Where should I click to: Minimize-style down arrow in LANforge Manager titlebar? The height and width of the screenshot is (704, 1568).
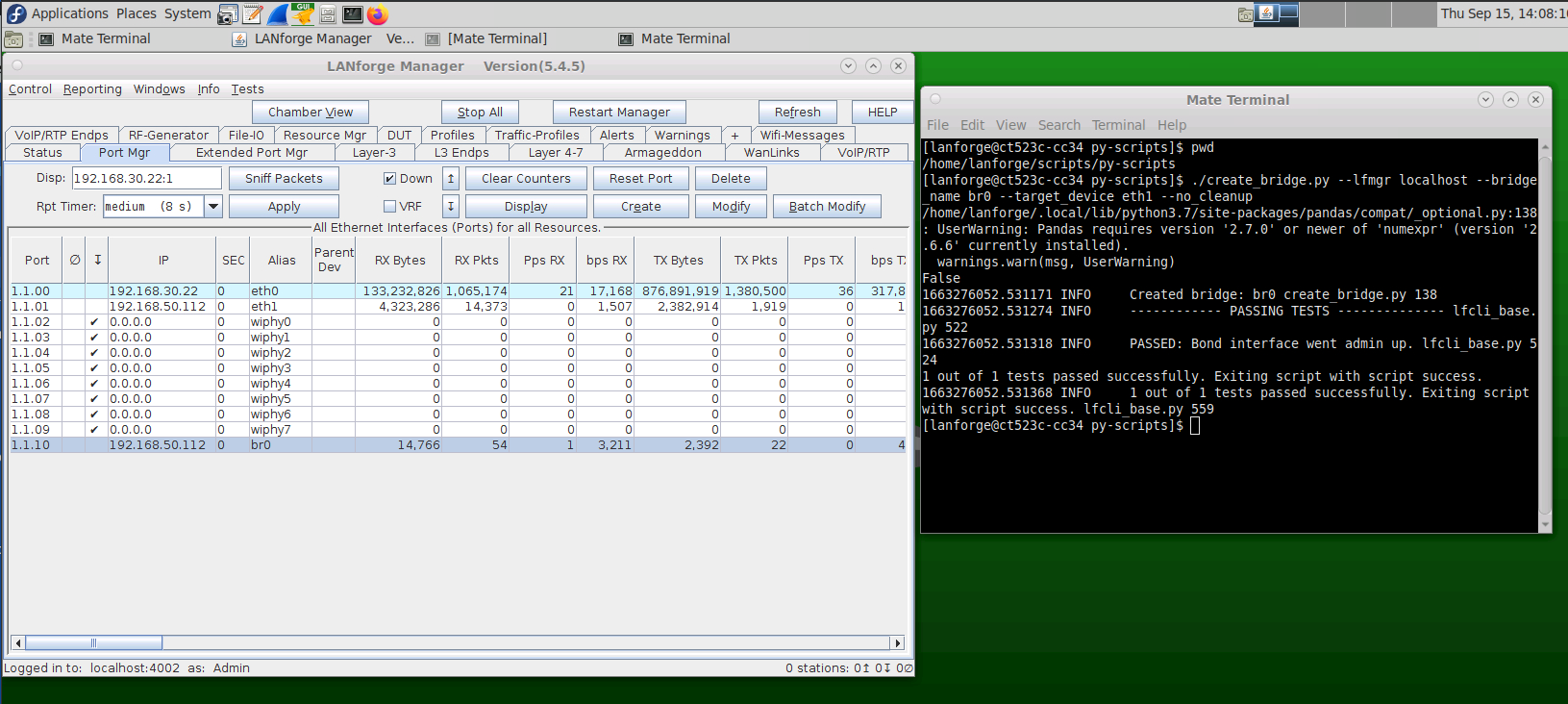848,65
